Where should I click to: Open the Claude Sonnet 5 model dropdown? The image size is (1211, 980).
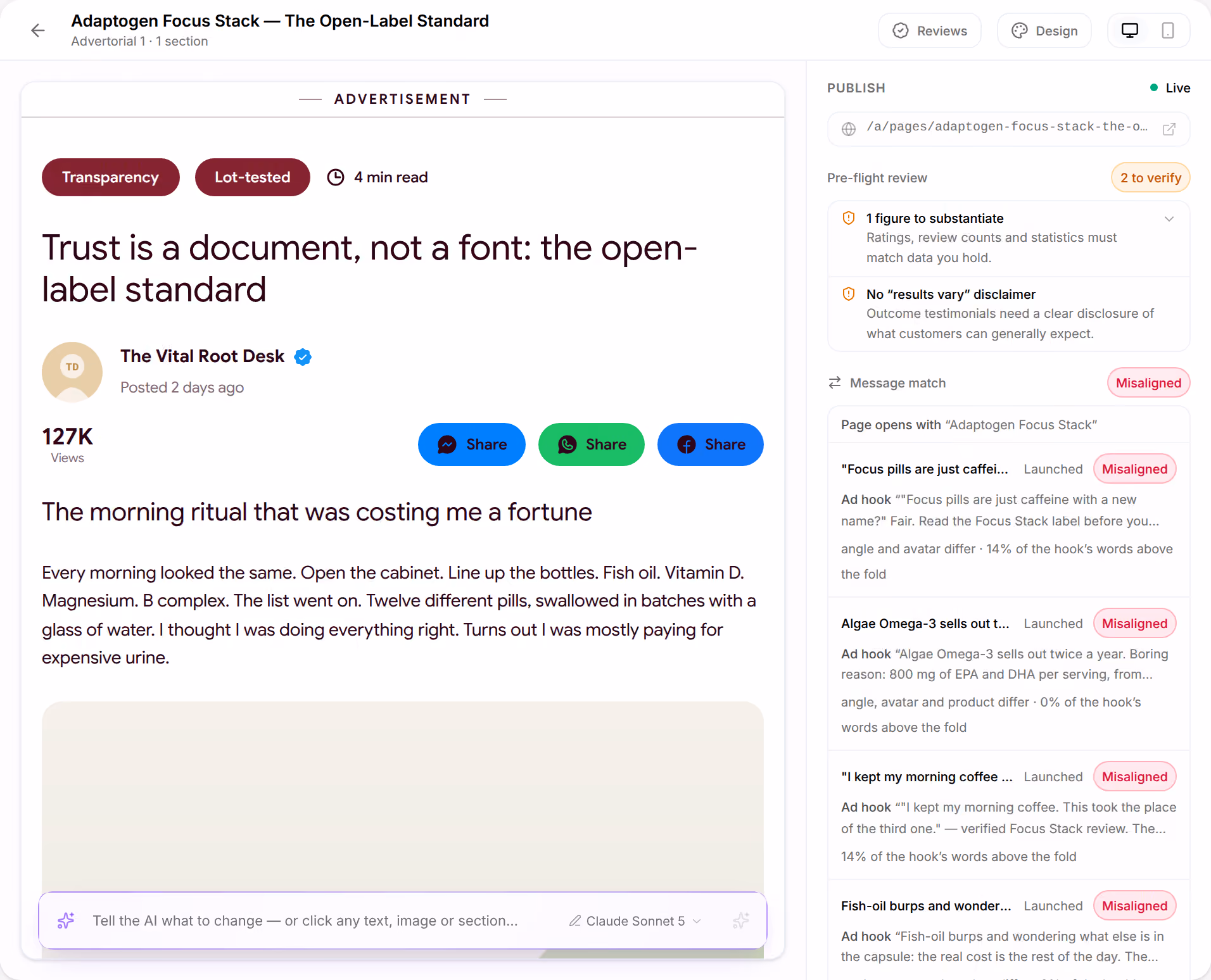pos(635,921)
